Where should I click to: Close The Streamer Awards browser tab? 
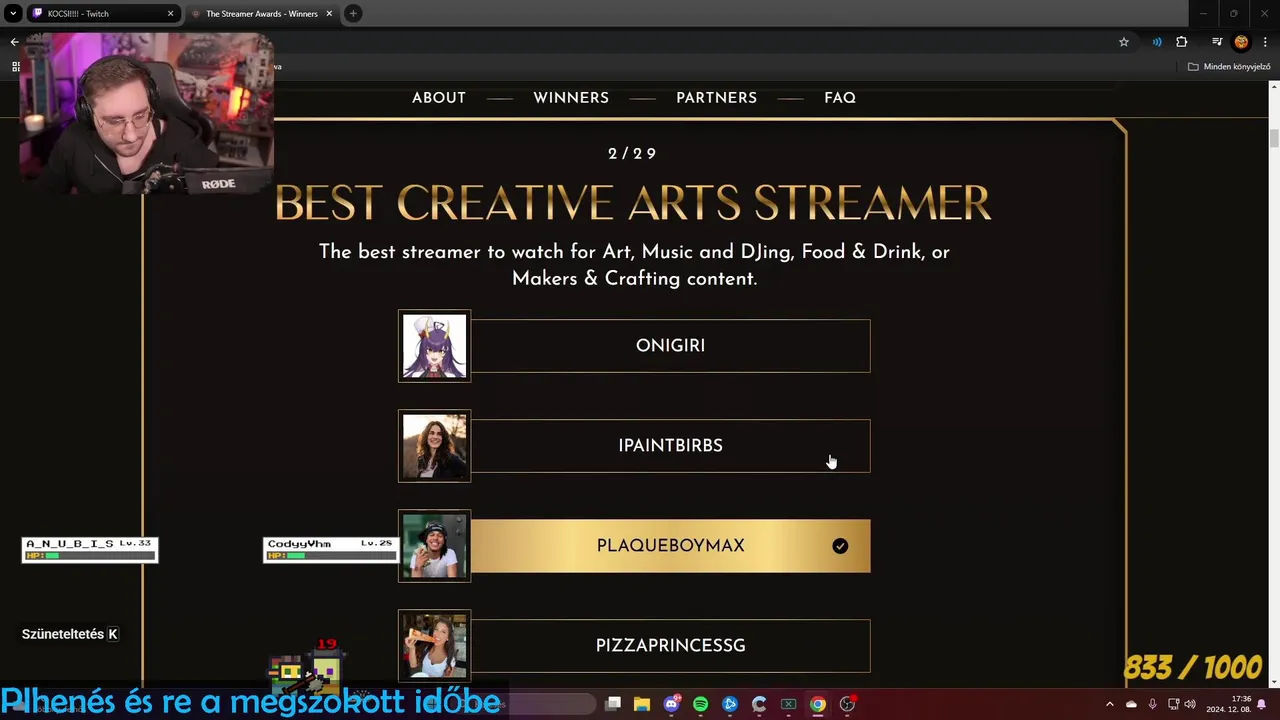click(329, 14)
